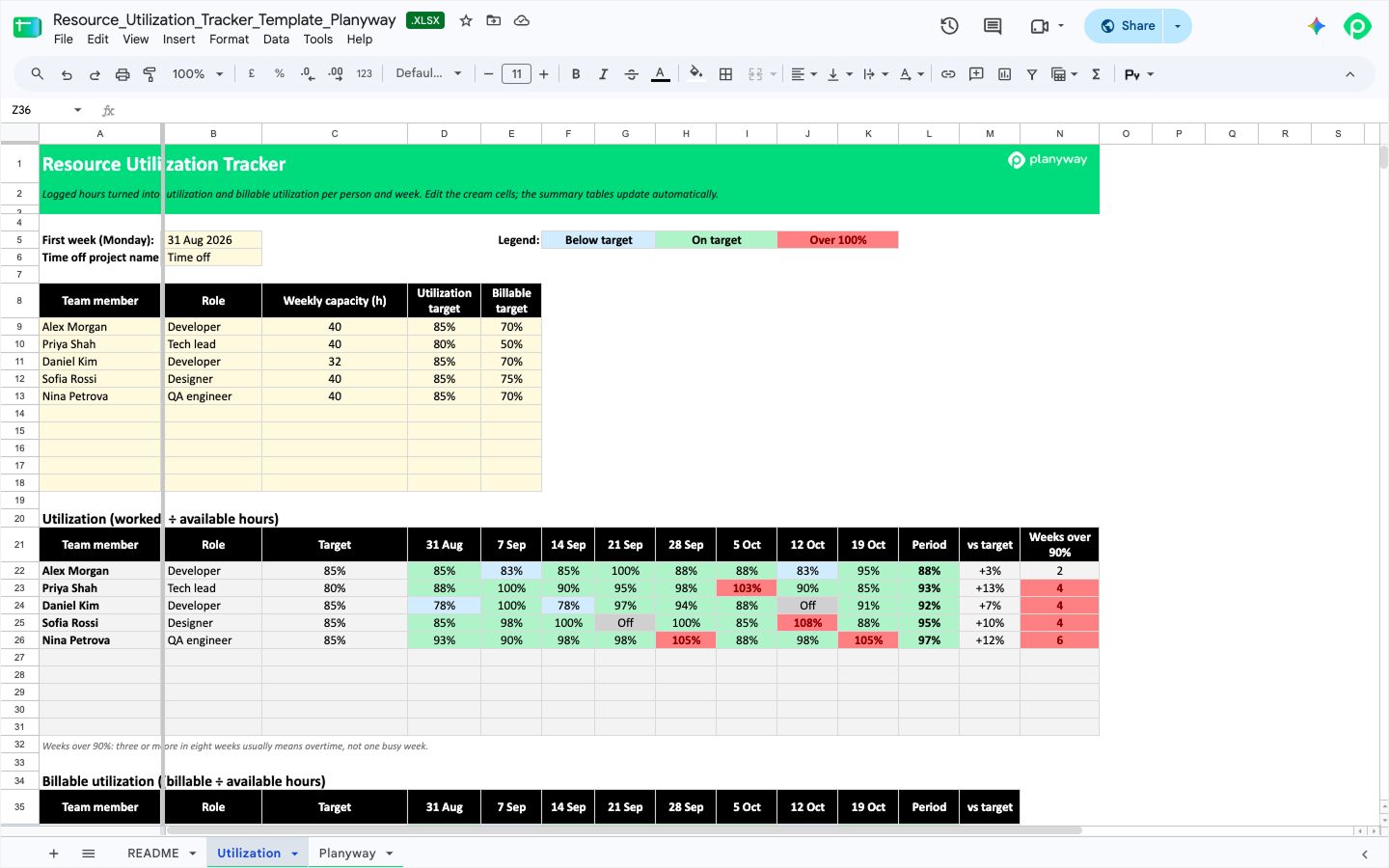The height and width of the screenshot is (868, 1389).
Task: Click the redo arrow in the toolbar
Action: coord(95,74)
